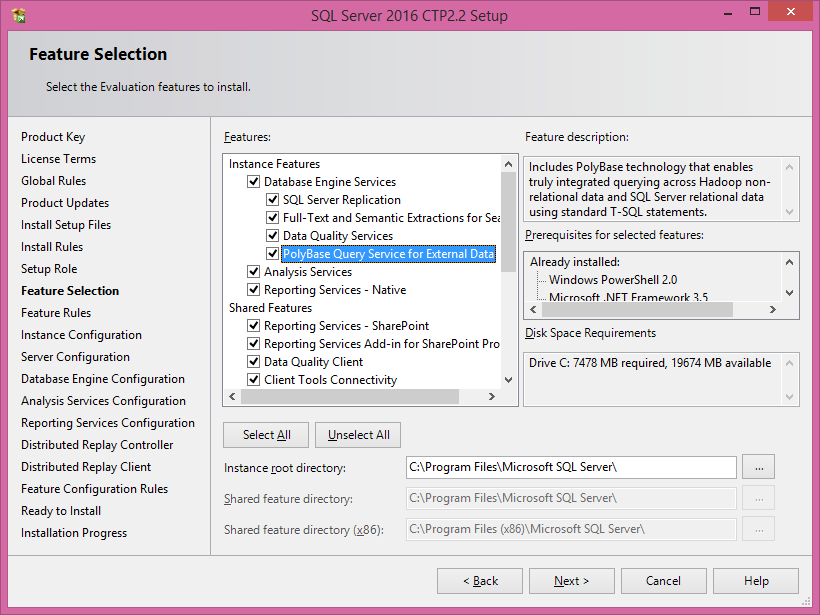
Task: Select Analysis Services Configuration step
Action: click(104, 400)
